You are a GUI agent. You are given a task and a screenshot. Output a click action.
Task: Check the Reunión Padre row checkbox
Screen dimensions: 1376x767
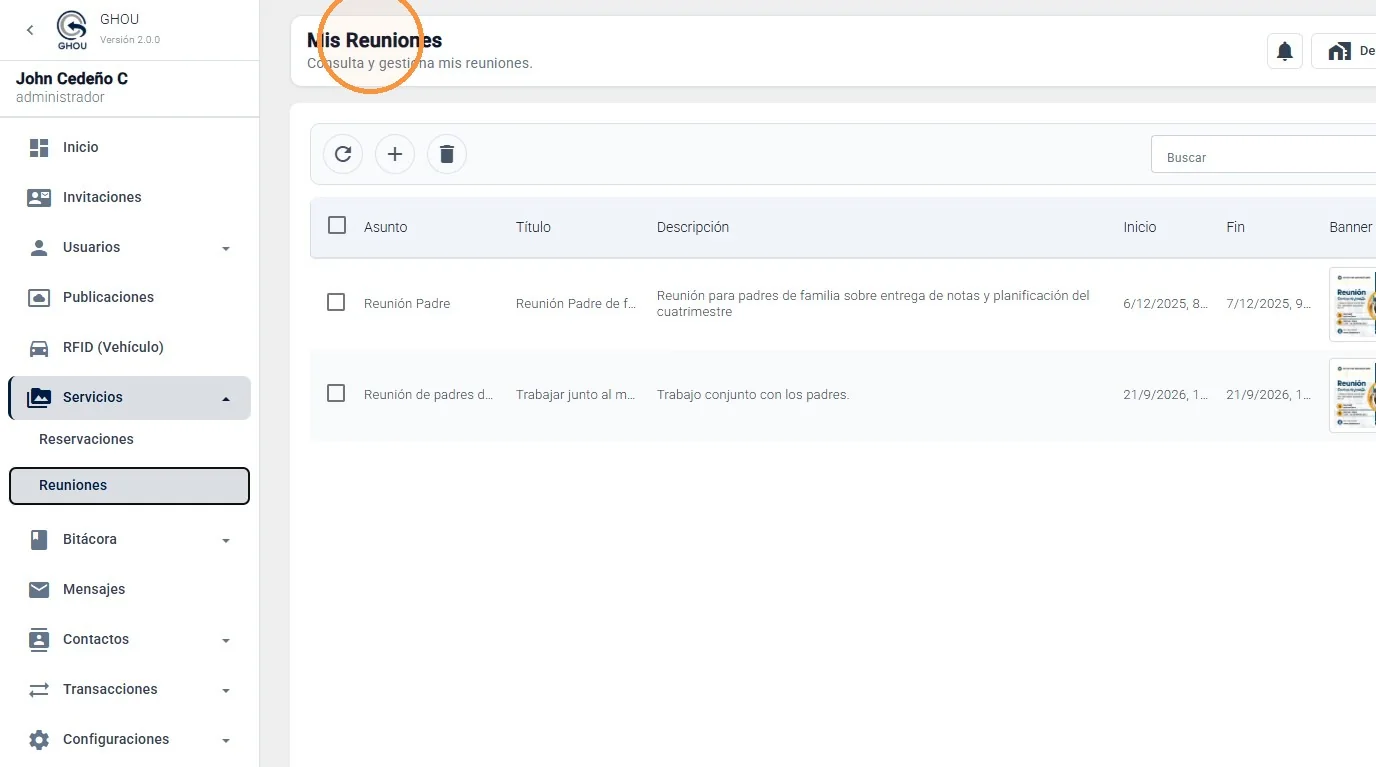[x=336, y=302]
